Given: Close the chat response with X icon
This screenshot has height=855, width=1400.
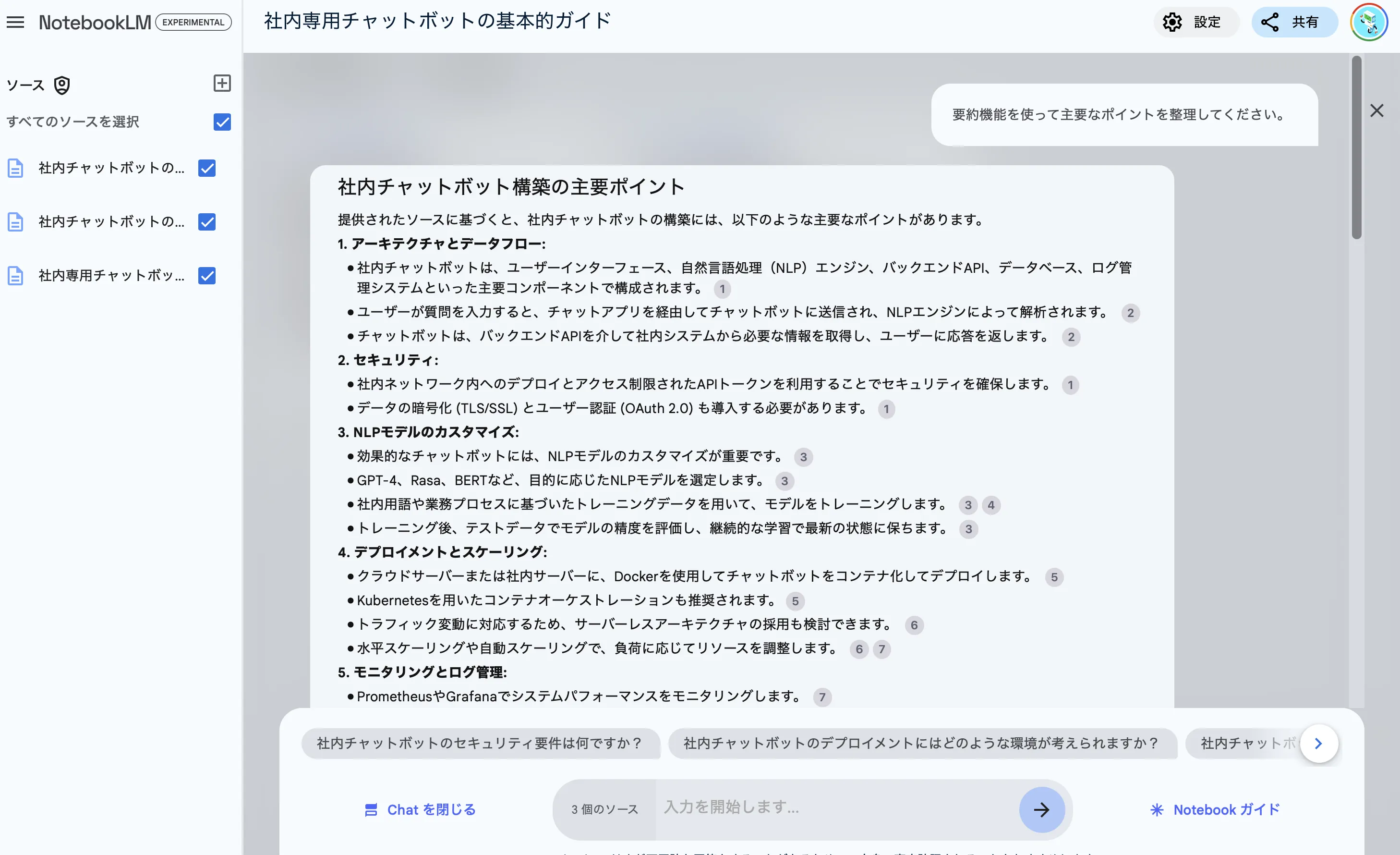Looking at the screenshot, I should click(1376, 110).
